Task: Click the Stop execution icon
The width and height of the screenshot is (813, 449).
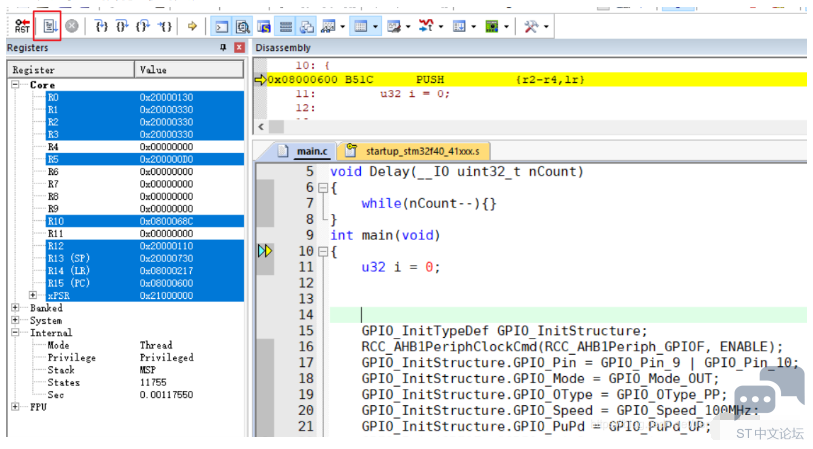Action: [x=72, y=26]
